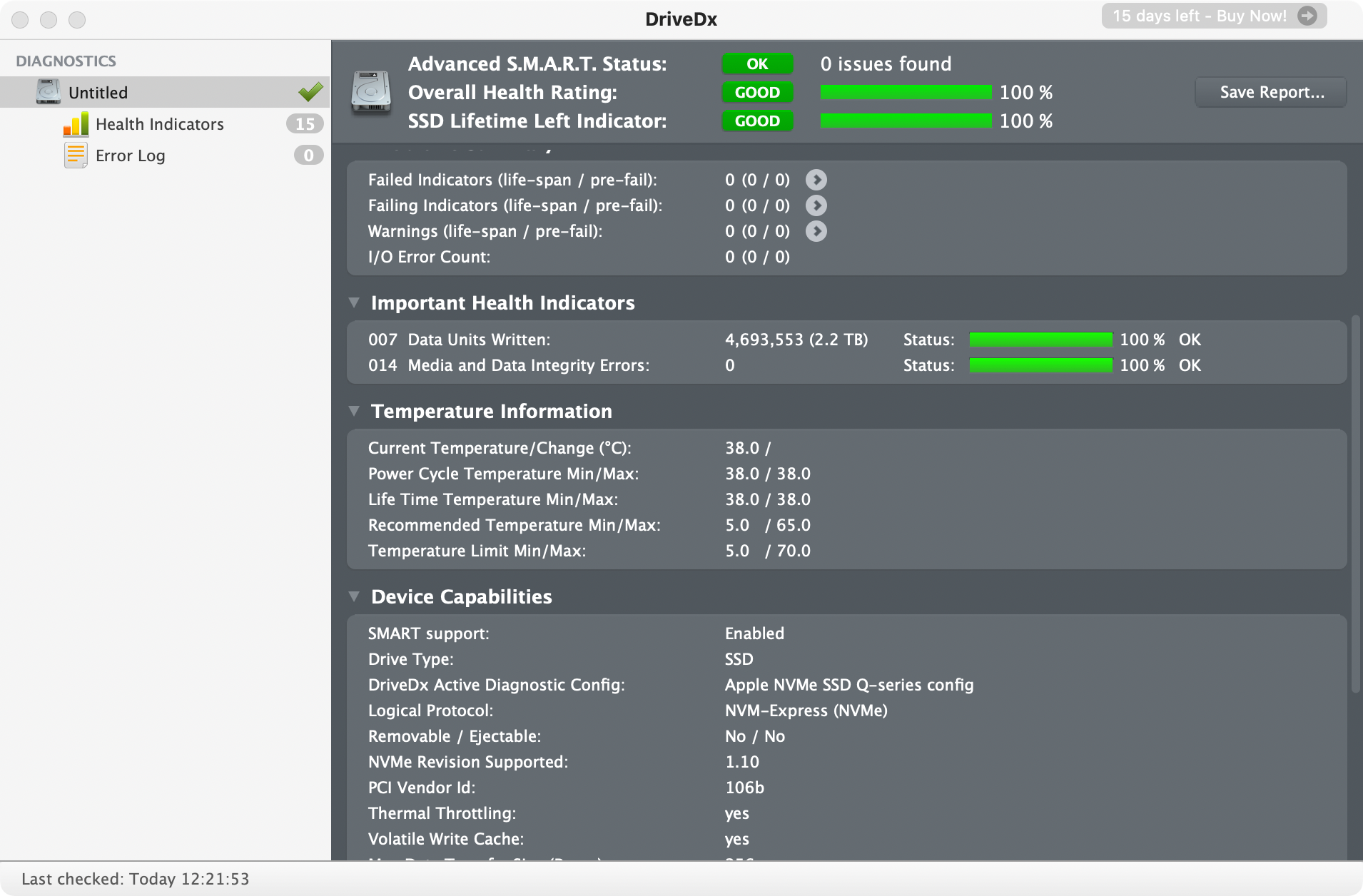
Task: Select Error Log in the sidebar
Action: [x=130, y=156]
